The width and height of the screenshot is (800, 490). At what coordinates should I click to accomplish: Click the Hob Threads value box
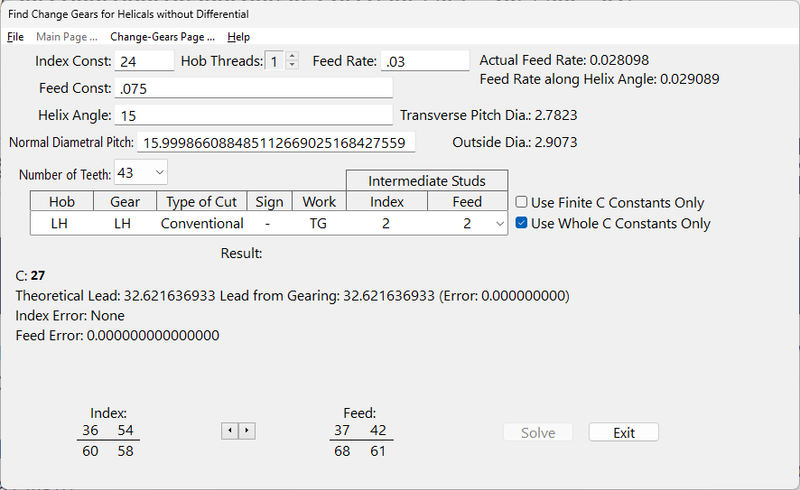click(x=274, y=62)
